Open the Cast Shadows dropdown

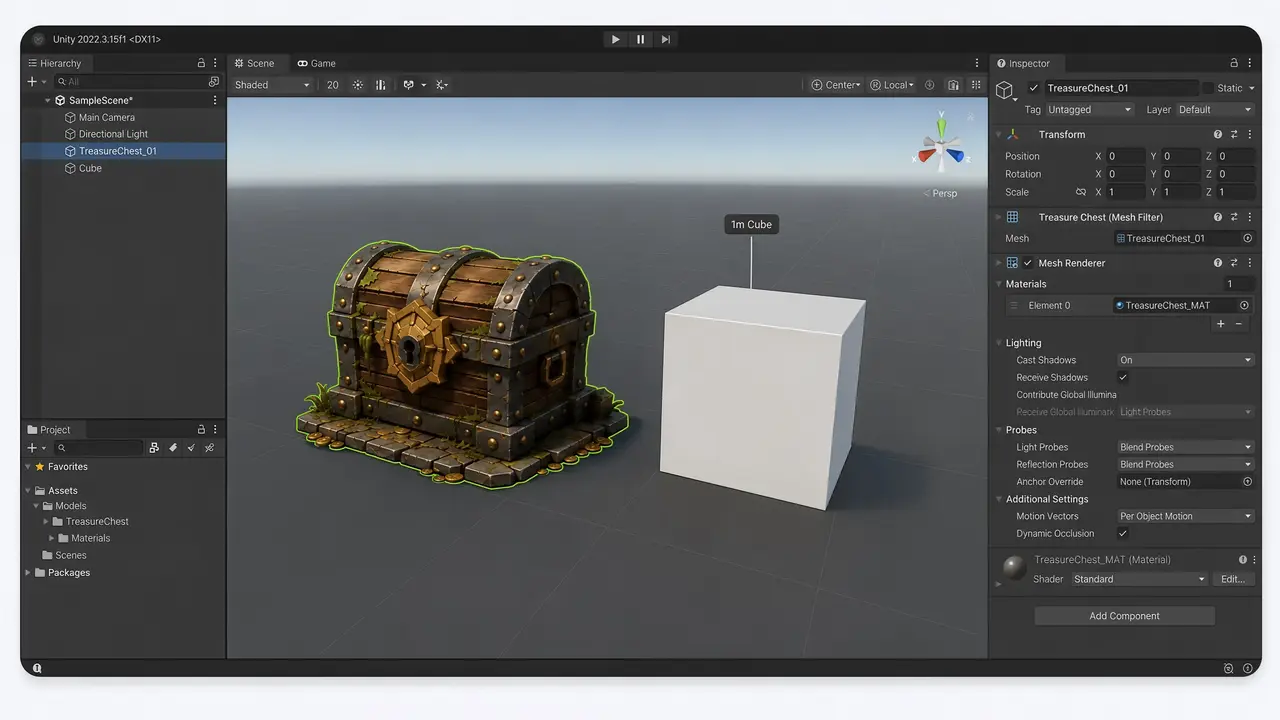[x=1185, y=360]
